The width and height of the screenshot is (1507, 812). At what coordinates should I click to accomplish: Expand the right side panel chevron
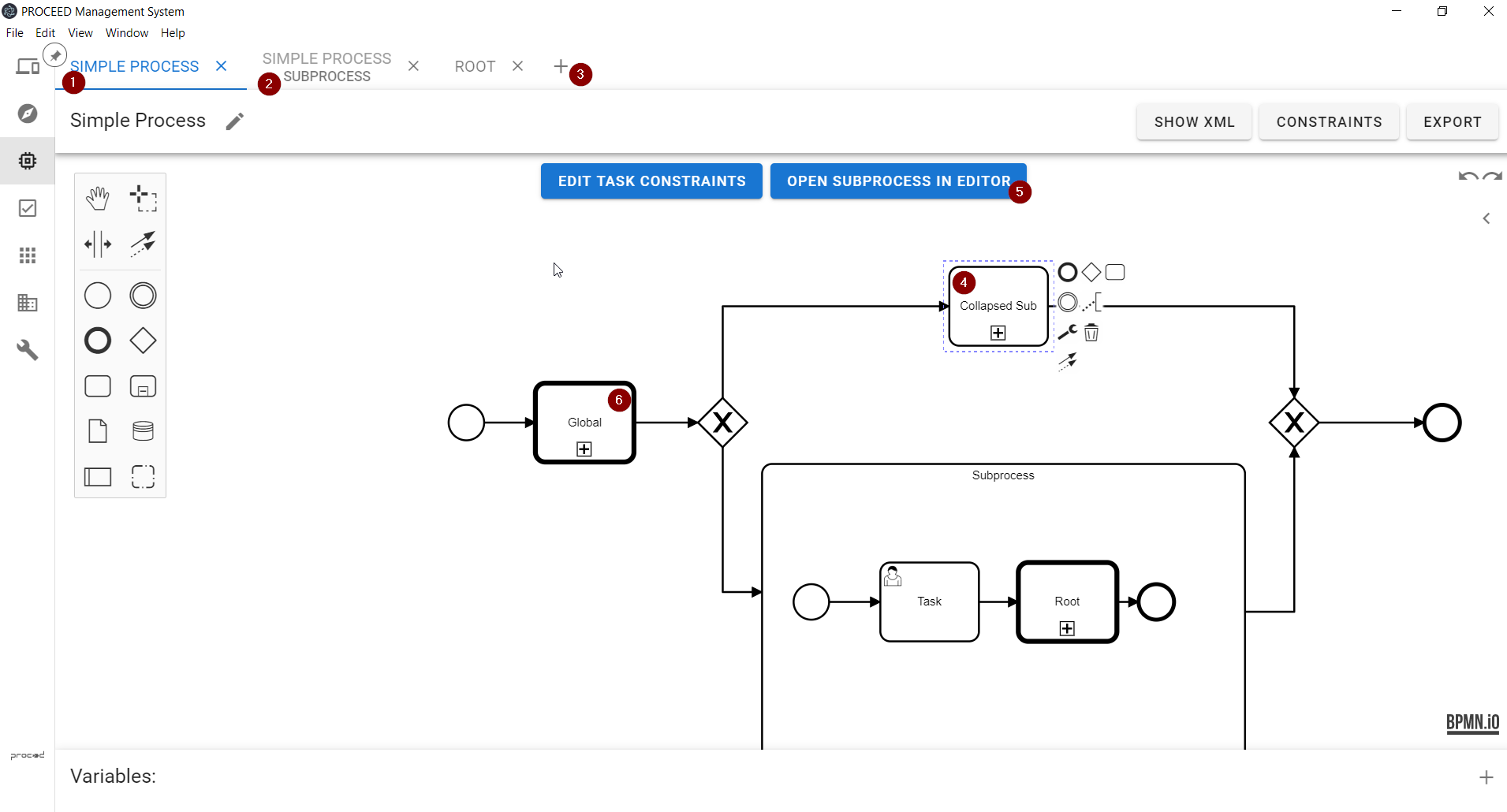click(x=1486, y=218)
